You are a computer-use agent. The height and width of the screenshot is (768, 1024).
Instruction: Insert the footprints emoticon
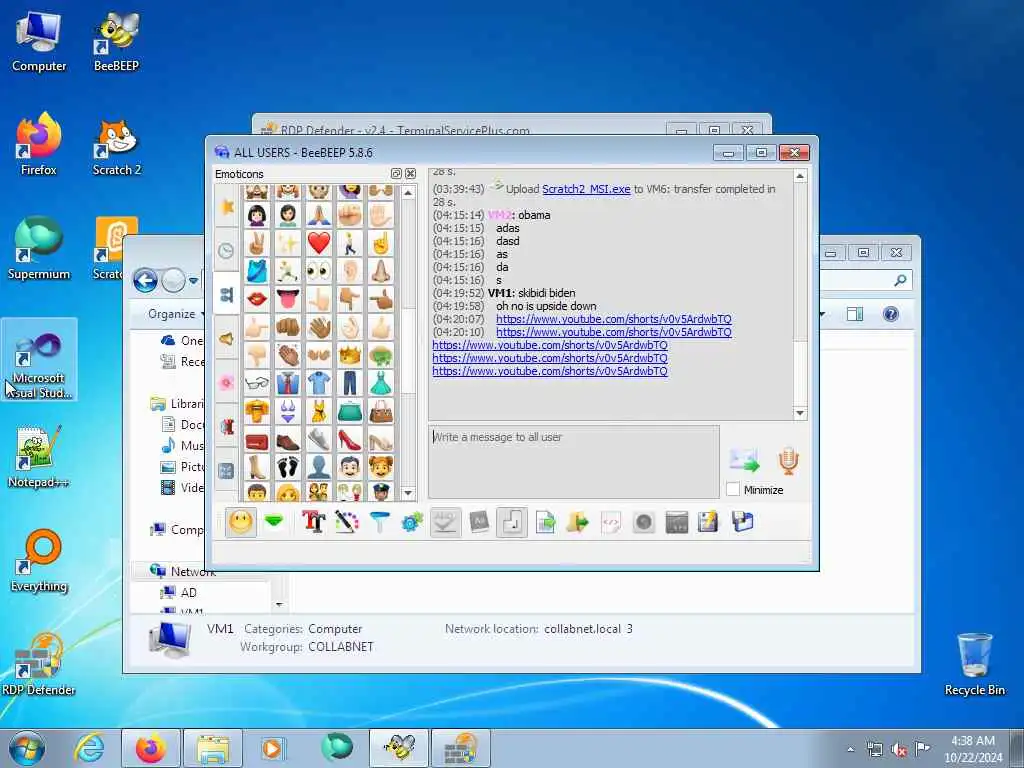click(287, 468)
